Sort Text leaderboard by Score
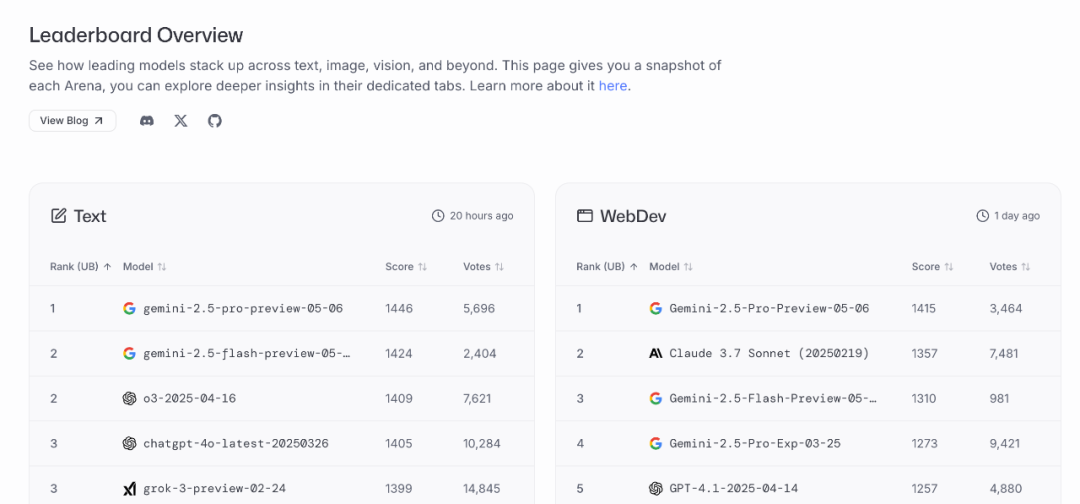This screenshot has width=1080, height=504. pyautogui.click(x=406, y=266)
